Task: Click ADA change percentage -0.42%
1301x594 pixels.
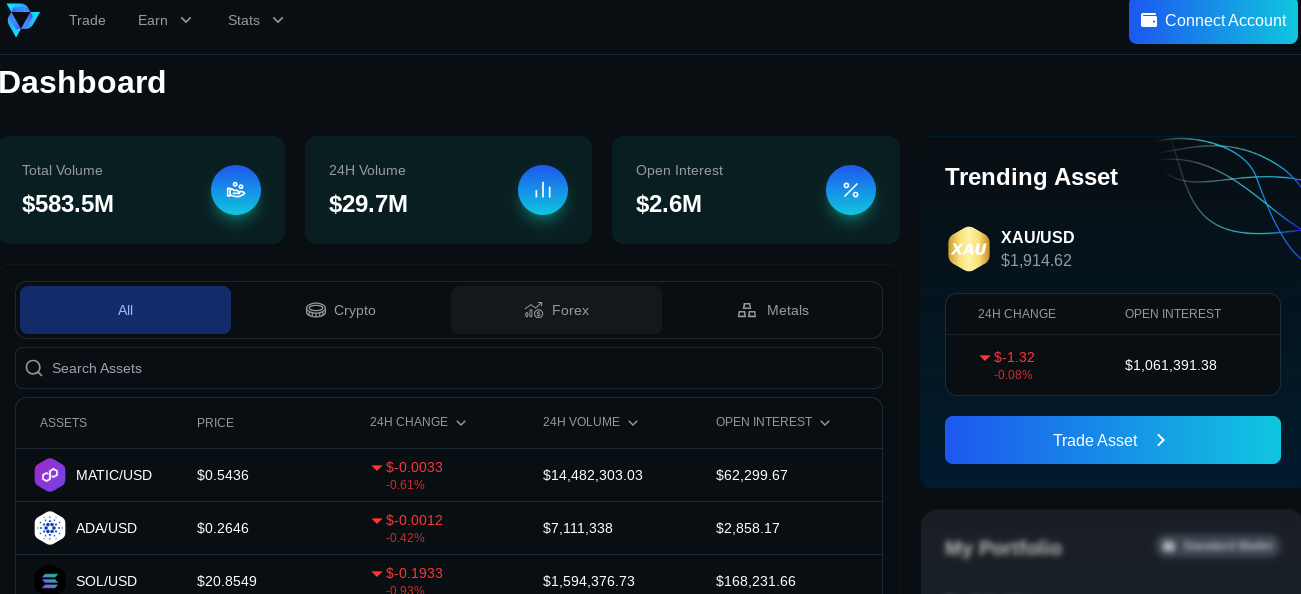Action: point(405,538)
